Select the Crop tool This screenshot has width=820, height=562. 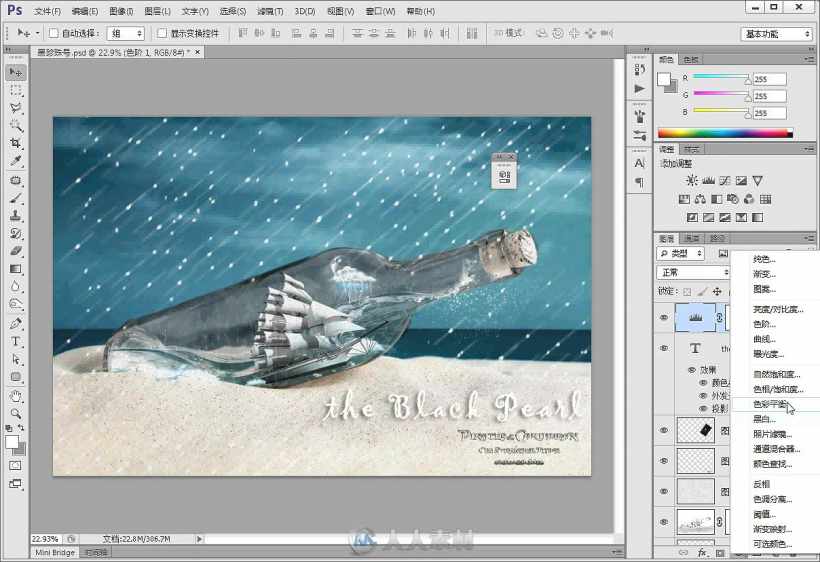pyautogui.click(x=16, y=143)
